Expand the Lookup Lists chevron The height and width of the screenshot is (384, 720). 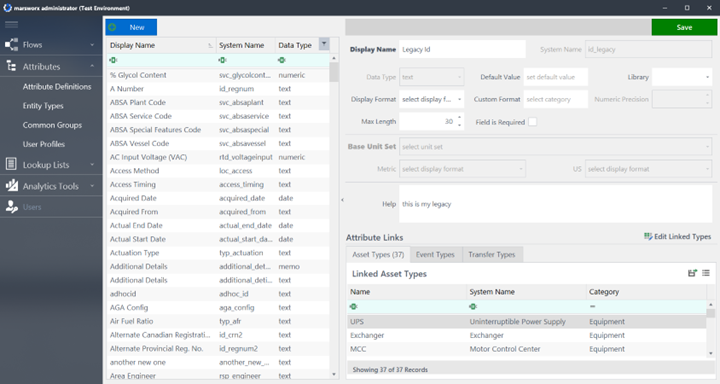(x=92, y=164)
